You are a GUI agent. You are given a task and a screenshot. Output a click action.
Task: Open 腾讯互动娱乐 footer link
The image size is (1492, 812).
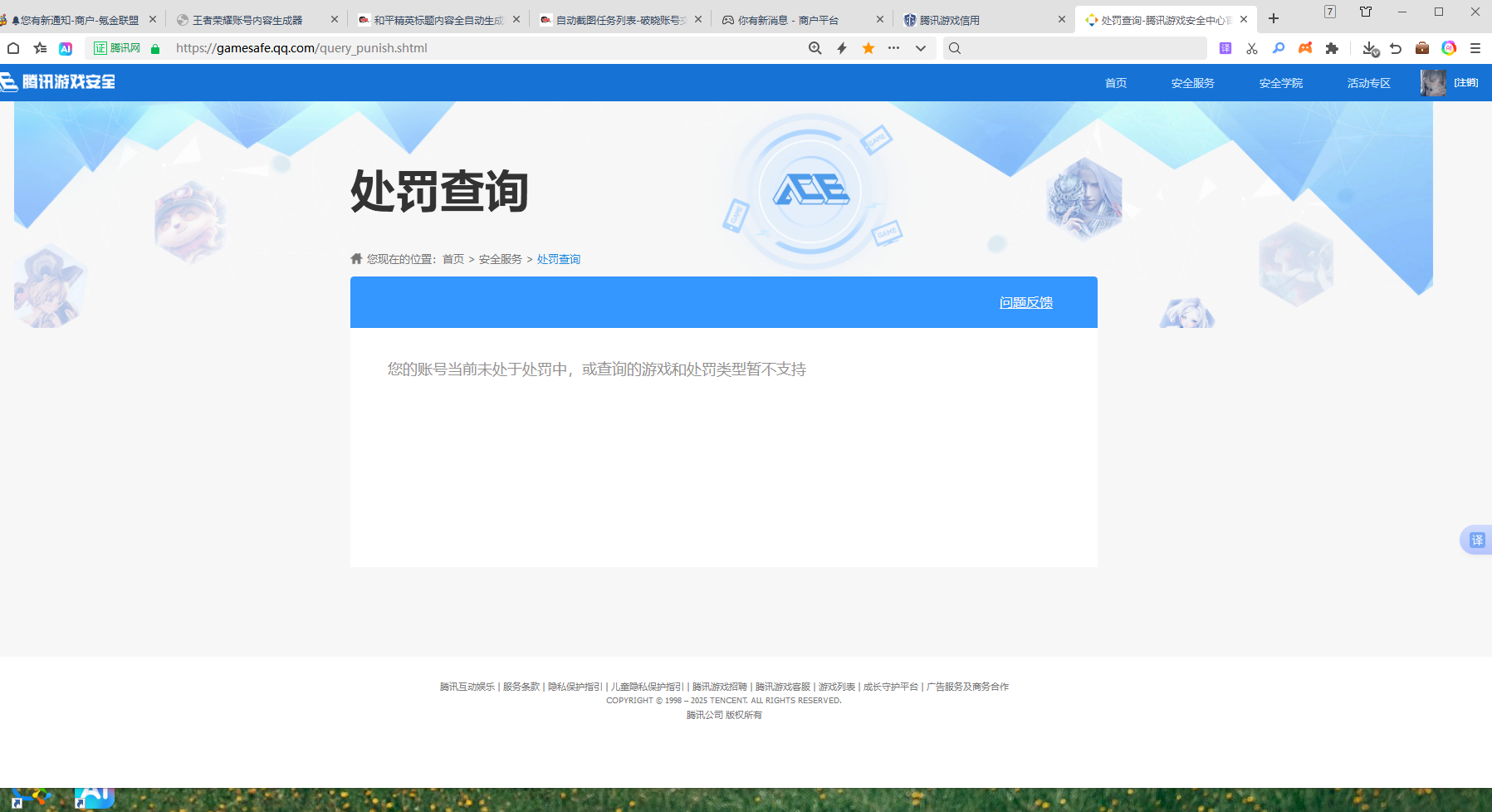[467, 687]
